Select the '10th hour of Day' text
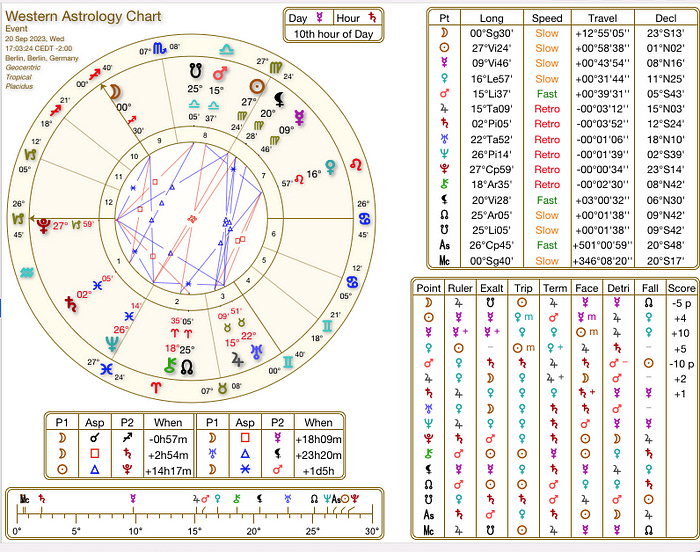Screen dimensions: 700x552 tap(333, 34)
